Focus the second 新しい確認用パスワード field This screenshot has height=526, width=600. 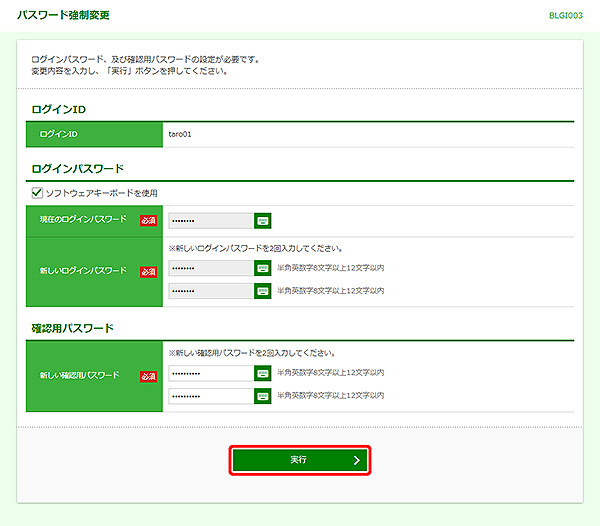(211, 396)
